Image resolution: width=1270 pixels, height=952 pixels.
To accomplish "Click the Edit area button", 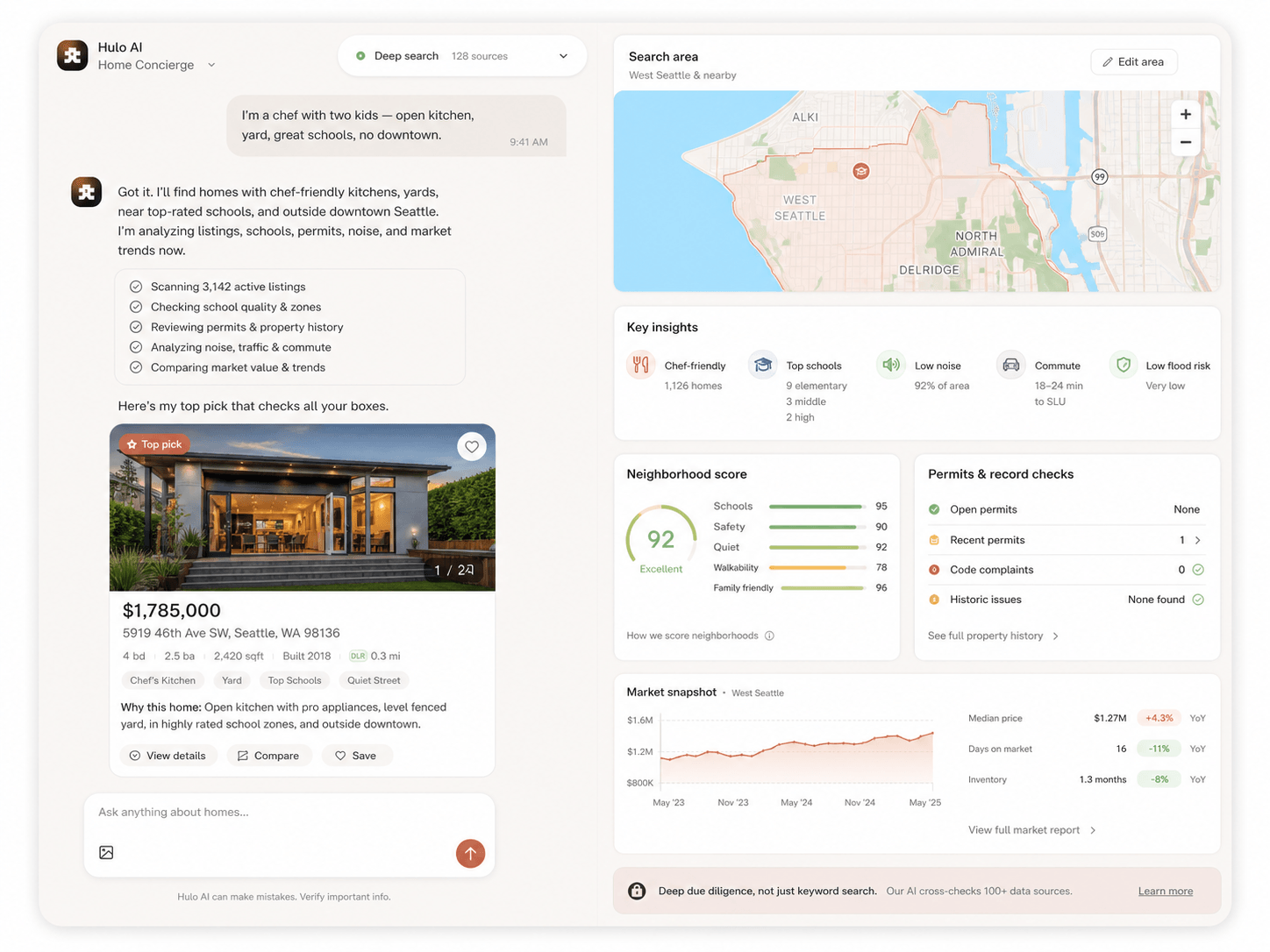I will click(x=1133, y=62).
